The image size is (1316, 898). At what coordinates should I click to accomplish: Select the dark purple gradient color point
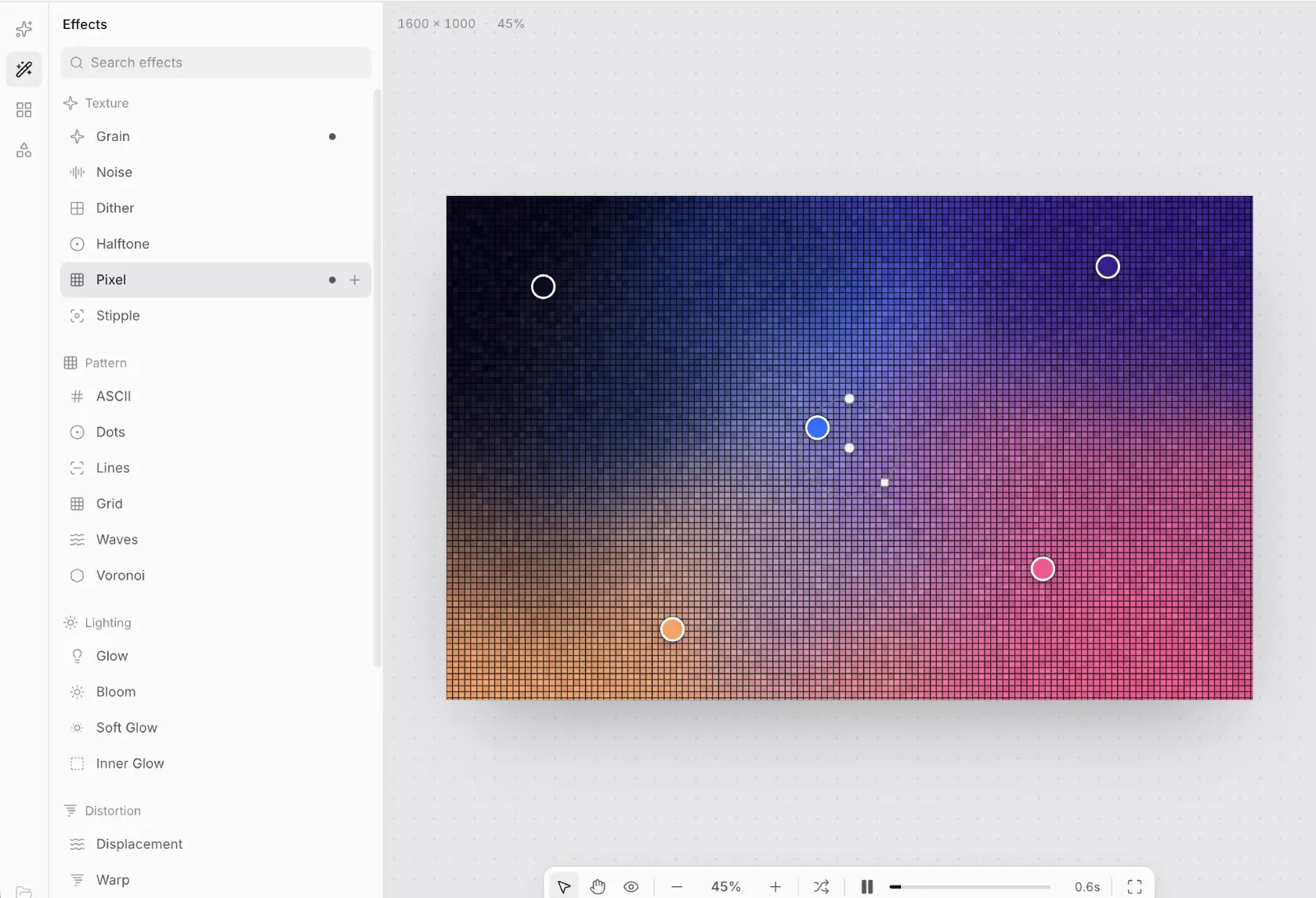click(x=1108, y=266)
